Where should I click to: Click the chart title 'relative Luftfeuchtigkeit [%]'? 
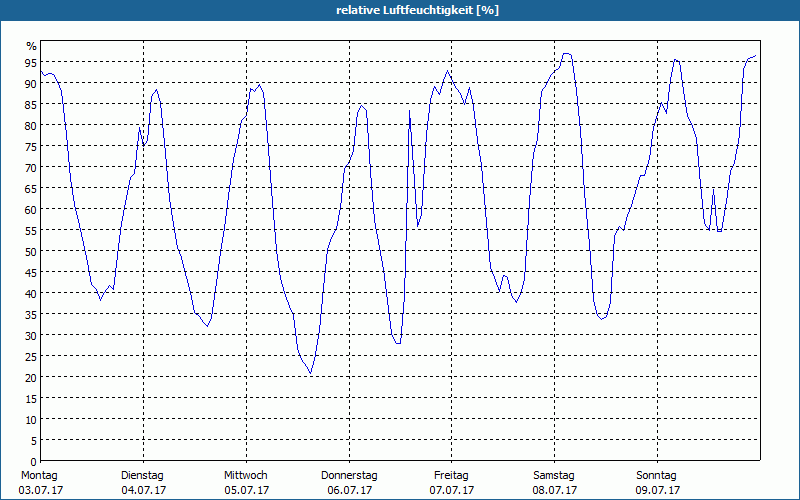(x=417, y=10)
